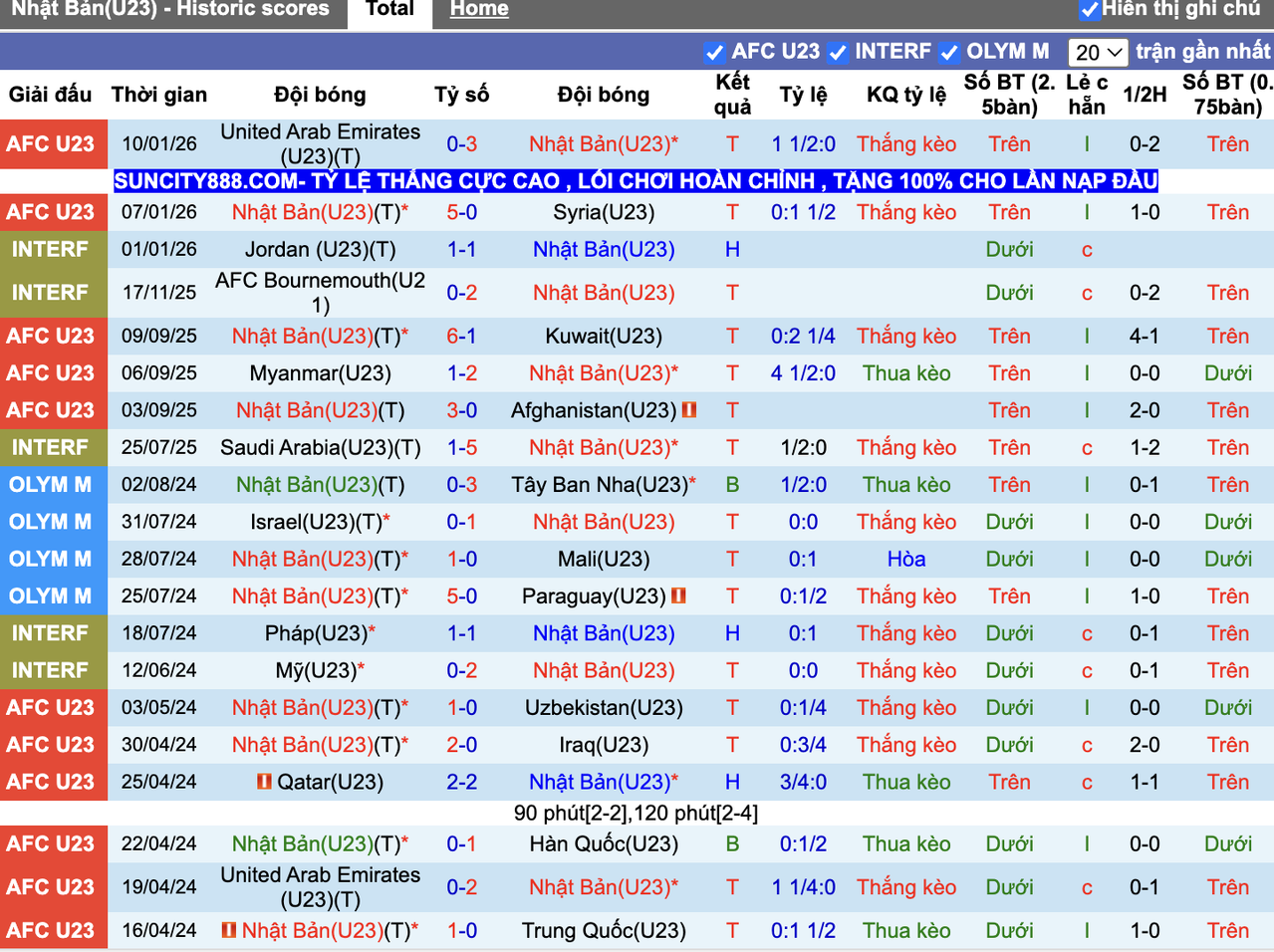This screenshot has height=952, width=1274.
Task: Click the red card icon next to Paraguay(U23)
Action: 678,596
